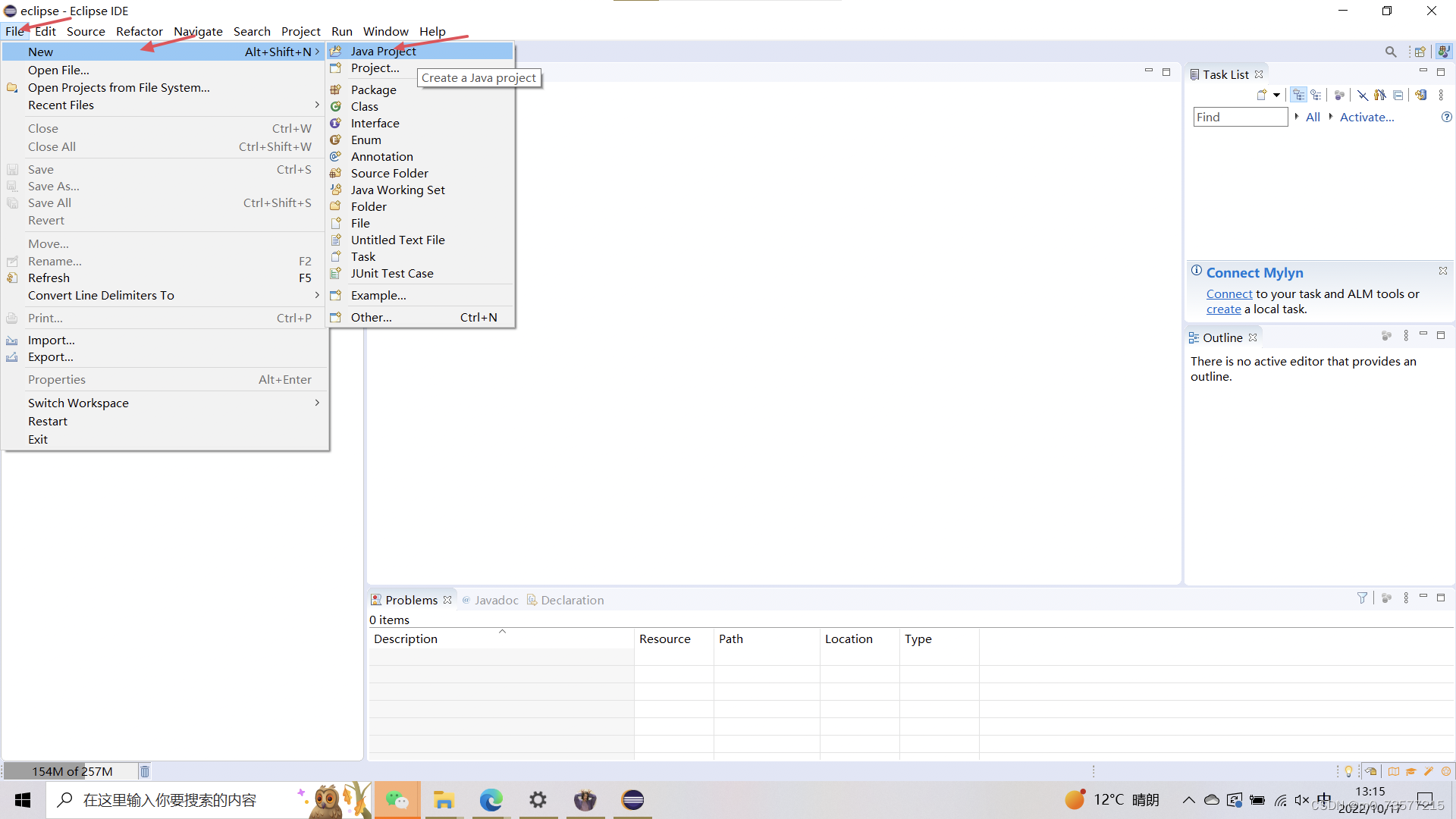The width and height of the screenshot is (1456, 819).
Task: Click the Import menu icon
Action: (12, 340)
